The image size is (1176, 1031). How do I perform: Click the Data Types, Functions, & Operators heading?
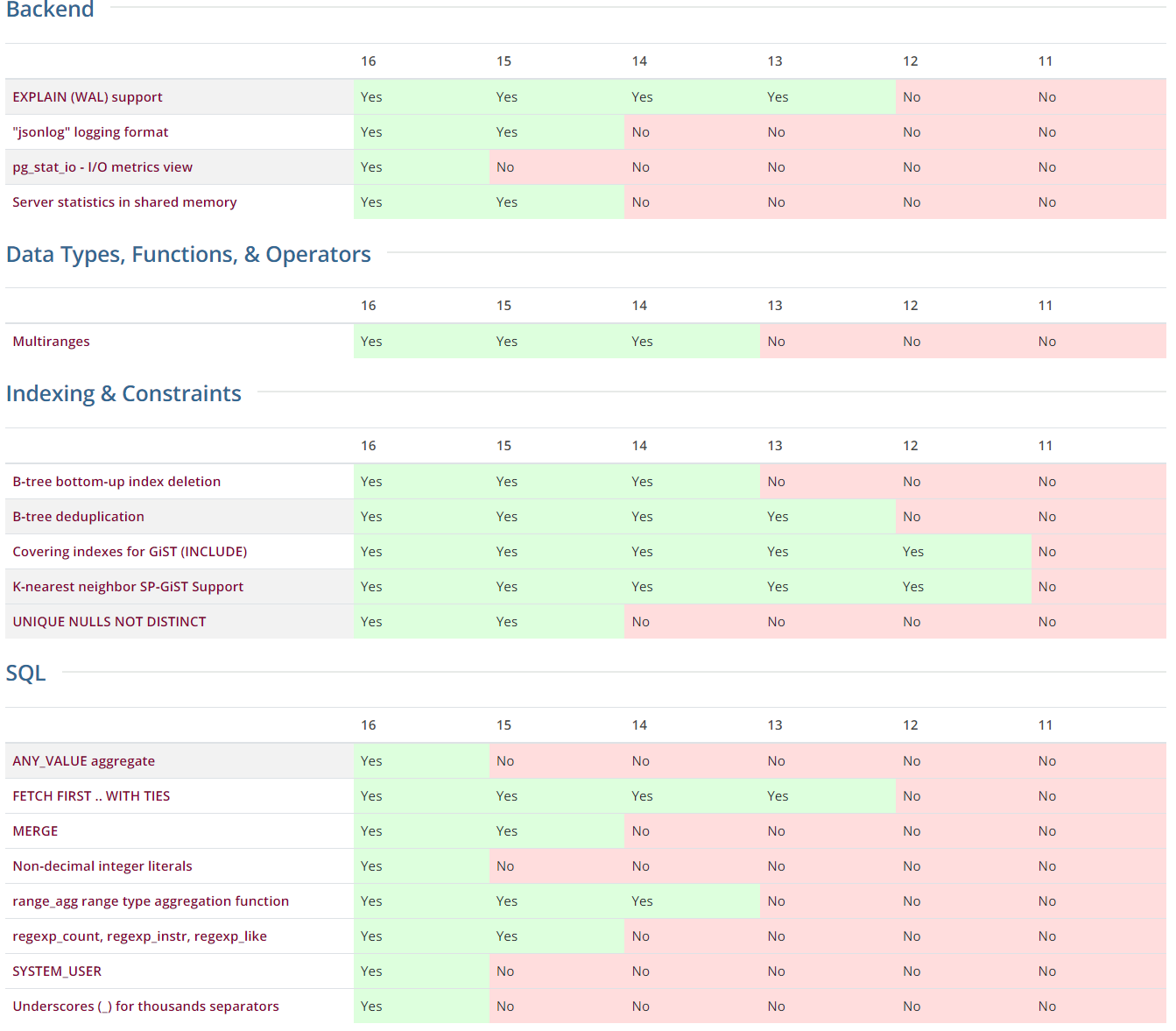(x=188, y=255)
